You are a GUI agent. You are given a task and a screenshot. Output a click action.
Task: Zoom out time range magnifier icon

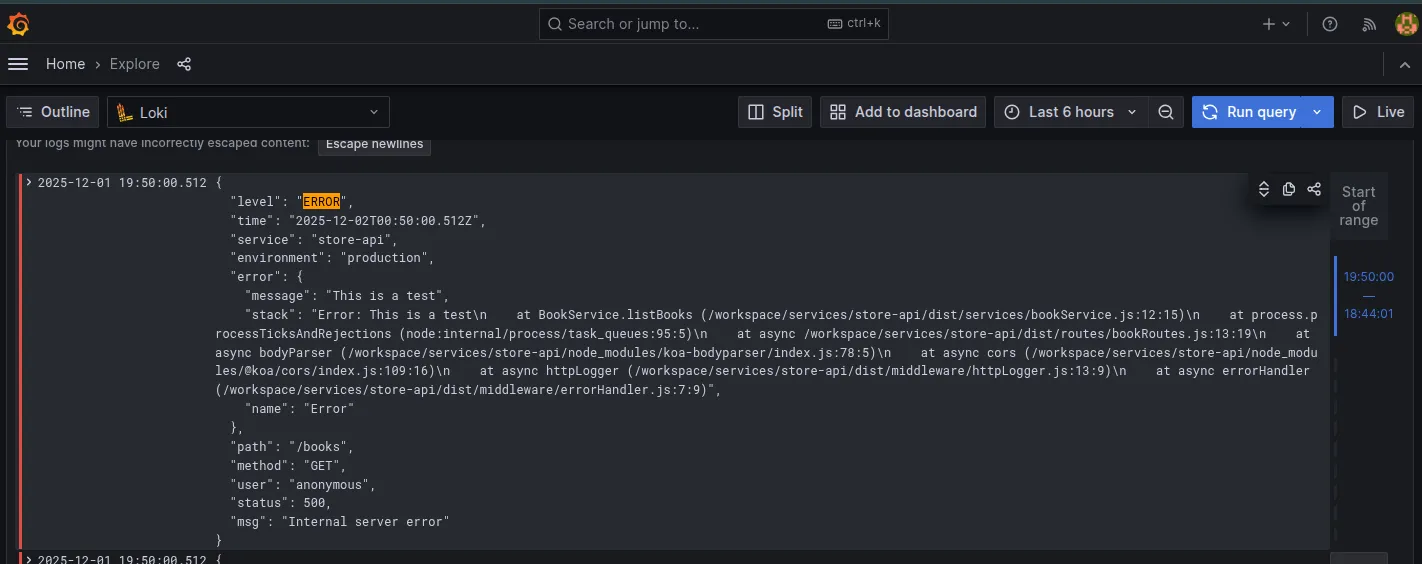1166,112
